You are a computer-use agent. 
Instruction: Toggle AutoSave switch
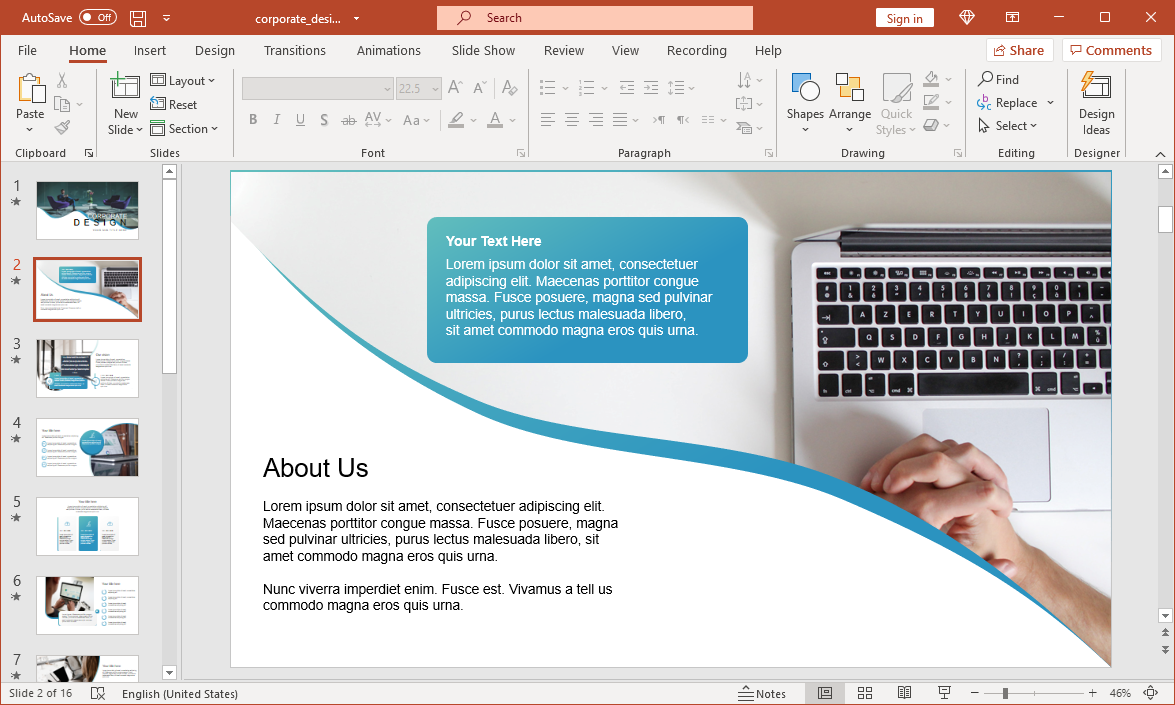(x=98, y=18)
